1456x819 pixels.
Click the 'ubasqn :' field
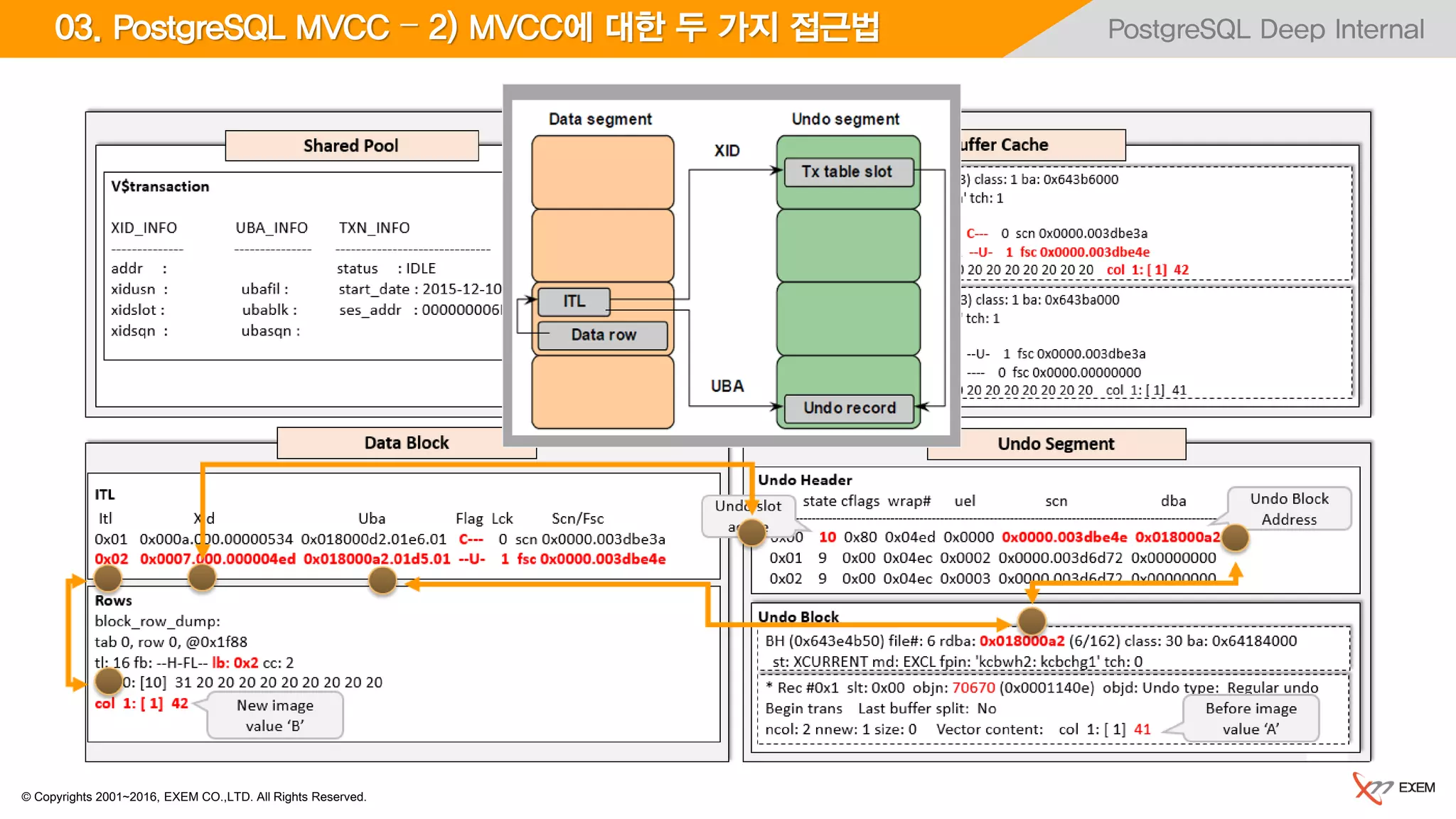(x=271, y=331)
